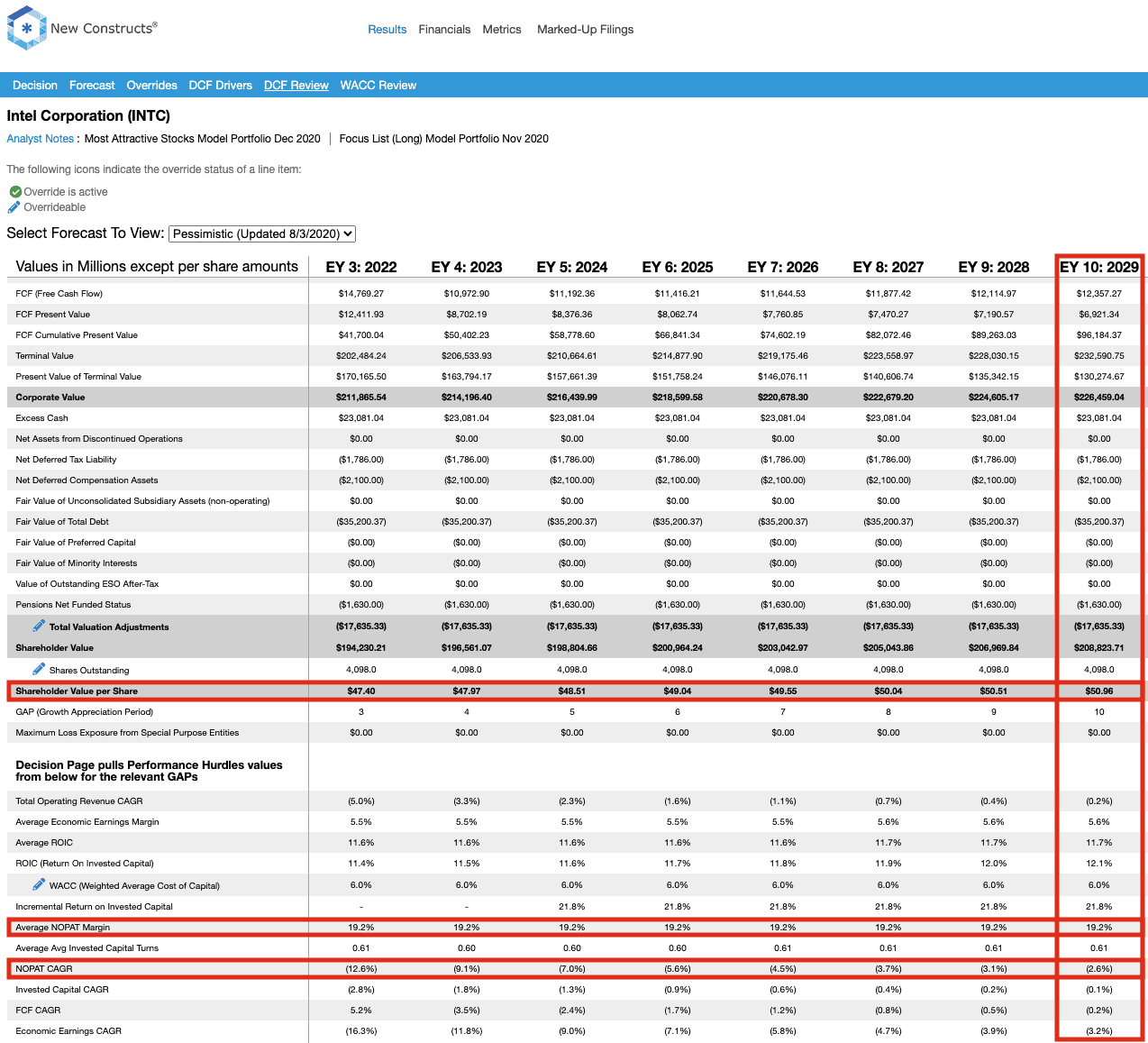Click the (12.6%) NOPAT CAGR cell
Image resolution: width=1148 pixels, height=1043 pixels.
(361, 969)
